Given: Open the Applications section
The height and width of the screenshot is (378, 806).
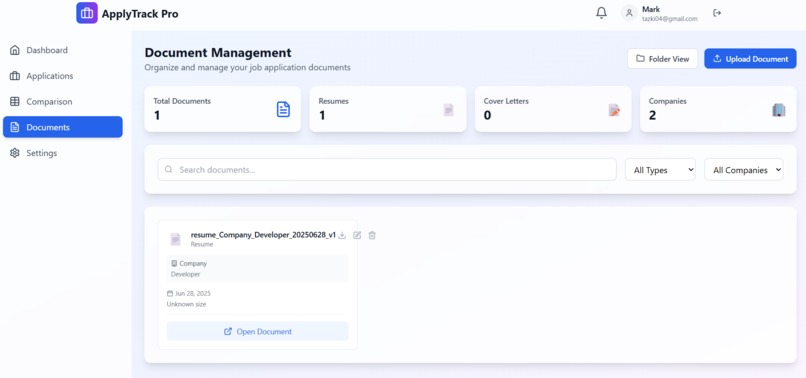Looking at the screenshot, I should pos(63,76).
